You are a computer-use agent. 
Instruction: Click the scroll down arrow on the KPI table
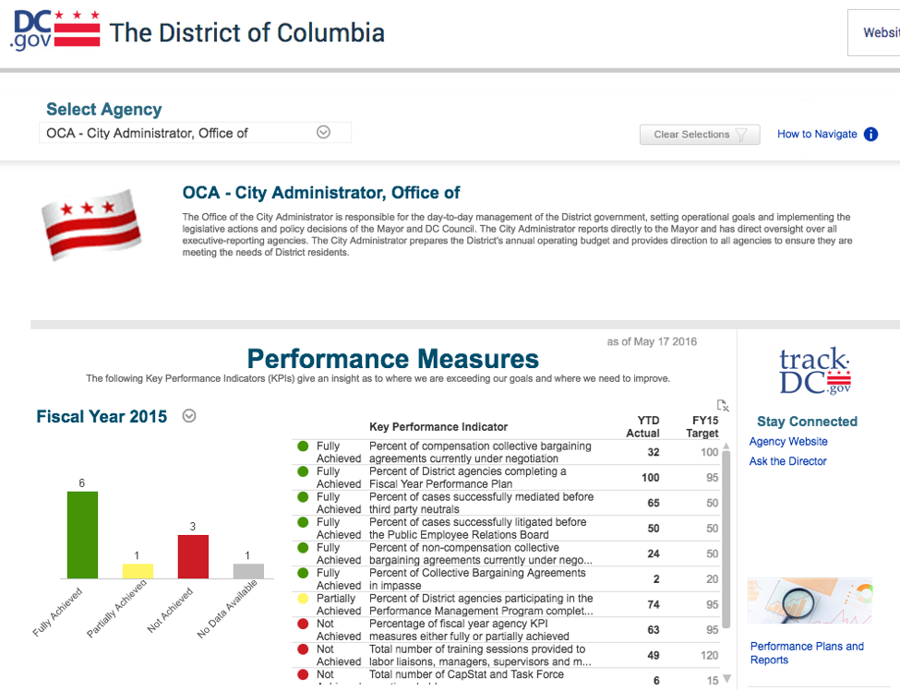point(727,680)
